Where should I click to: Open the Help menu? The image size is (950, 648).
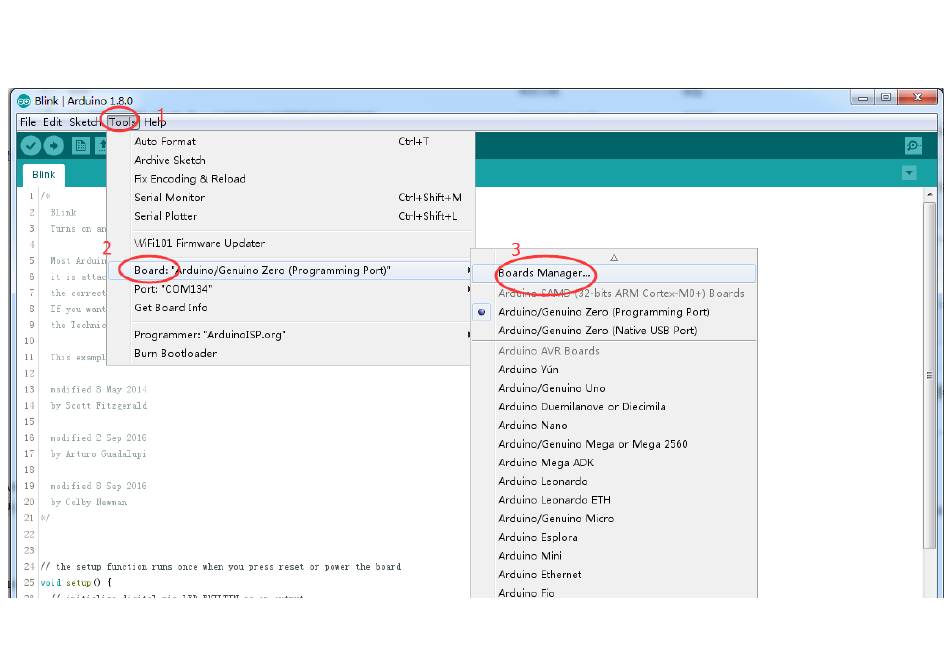click(x=155, y=122)
